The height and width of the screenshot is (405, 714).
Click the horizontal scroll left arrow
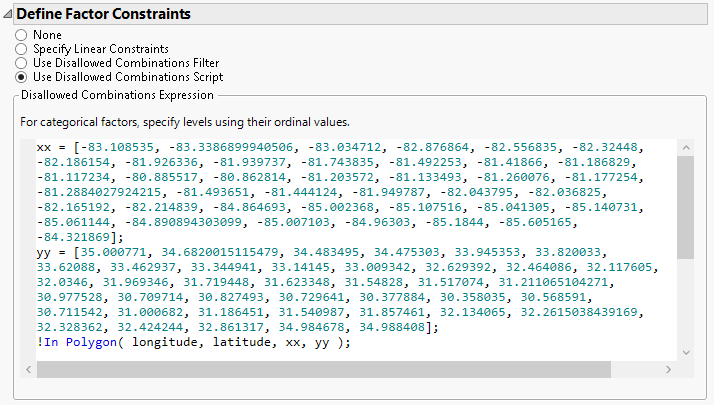pos(28,370)
